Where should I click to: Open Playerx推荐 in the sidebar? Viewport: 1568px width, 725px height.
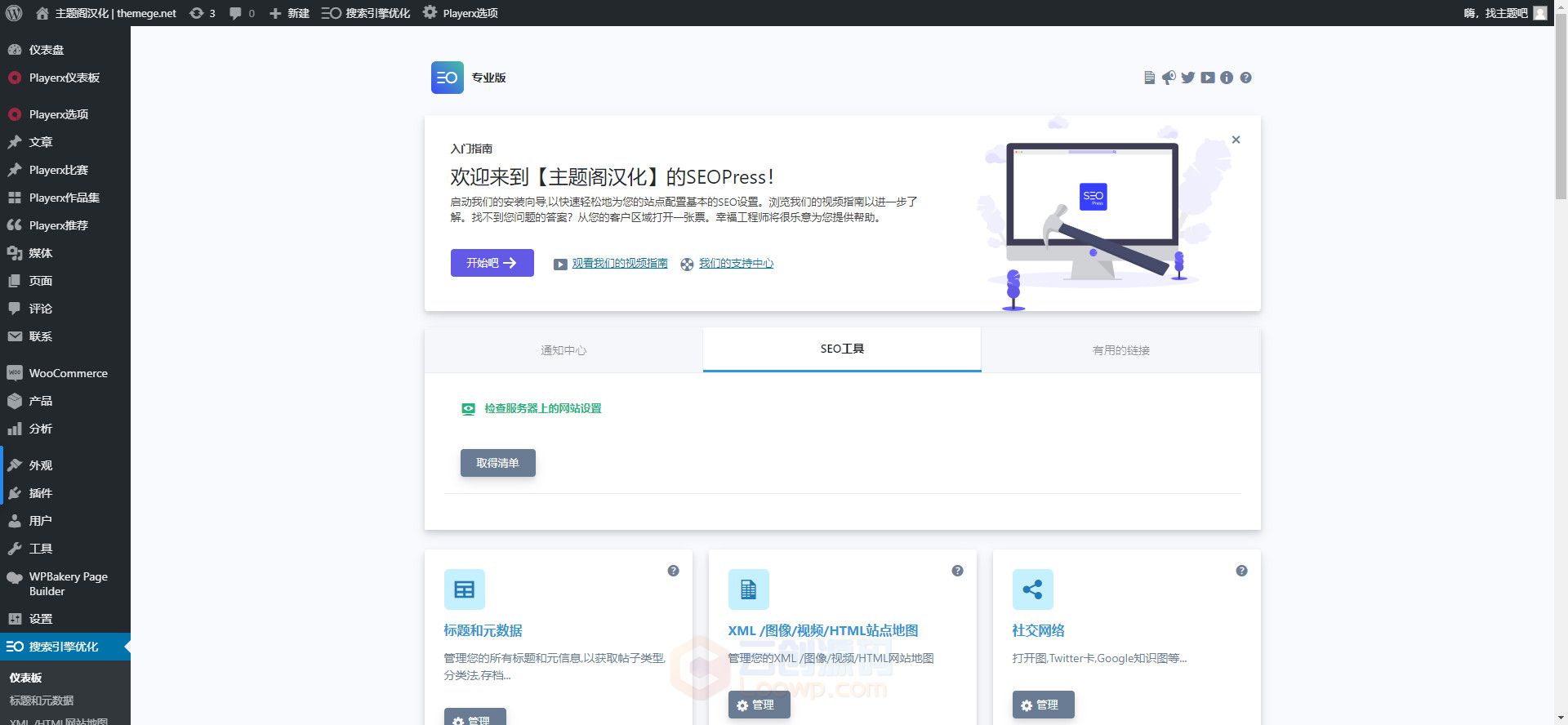tap(65, 225)
